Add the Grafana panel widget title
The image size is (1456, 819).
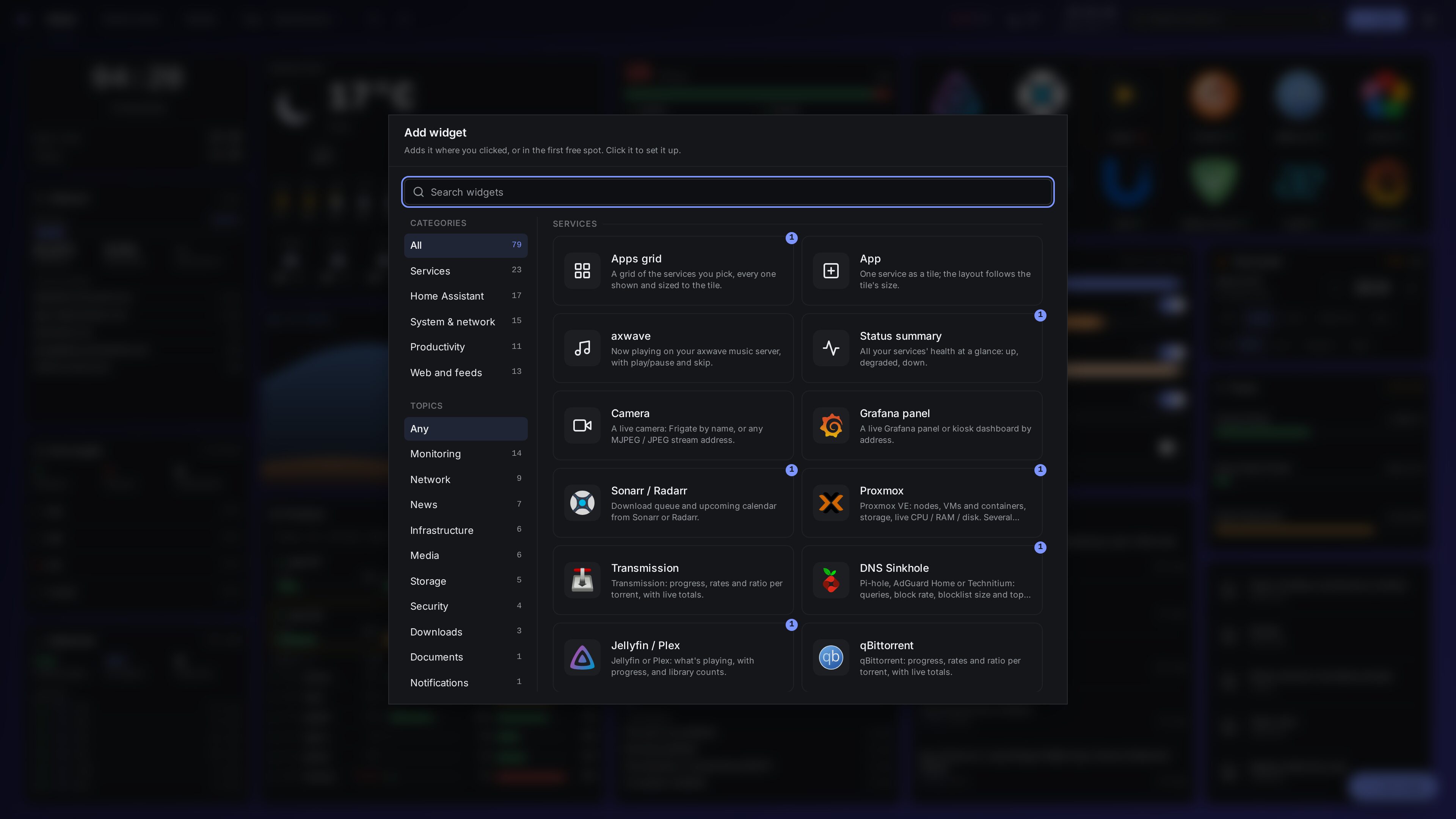tap(895, 414)
